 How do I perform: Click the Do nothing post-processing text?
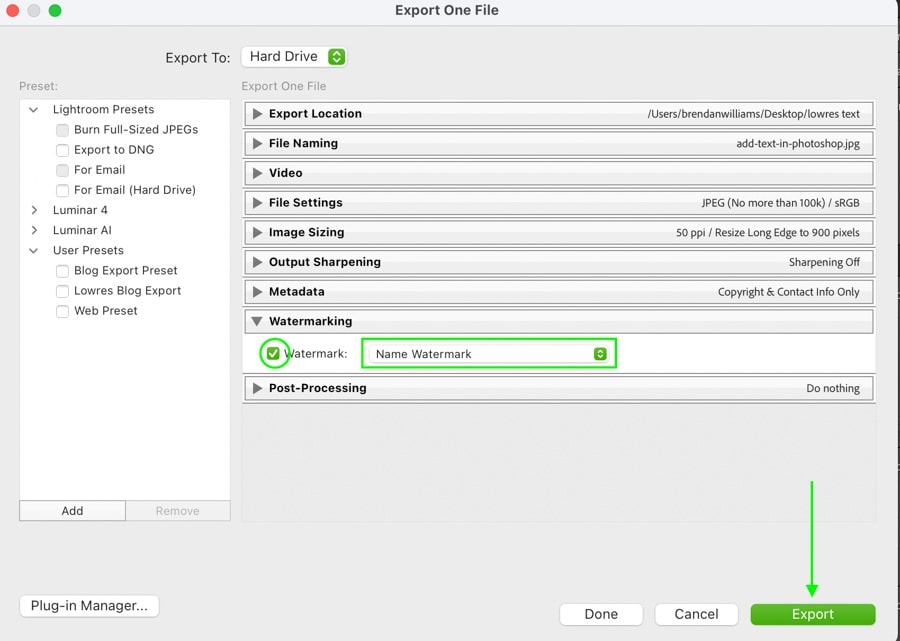point(833,388)
